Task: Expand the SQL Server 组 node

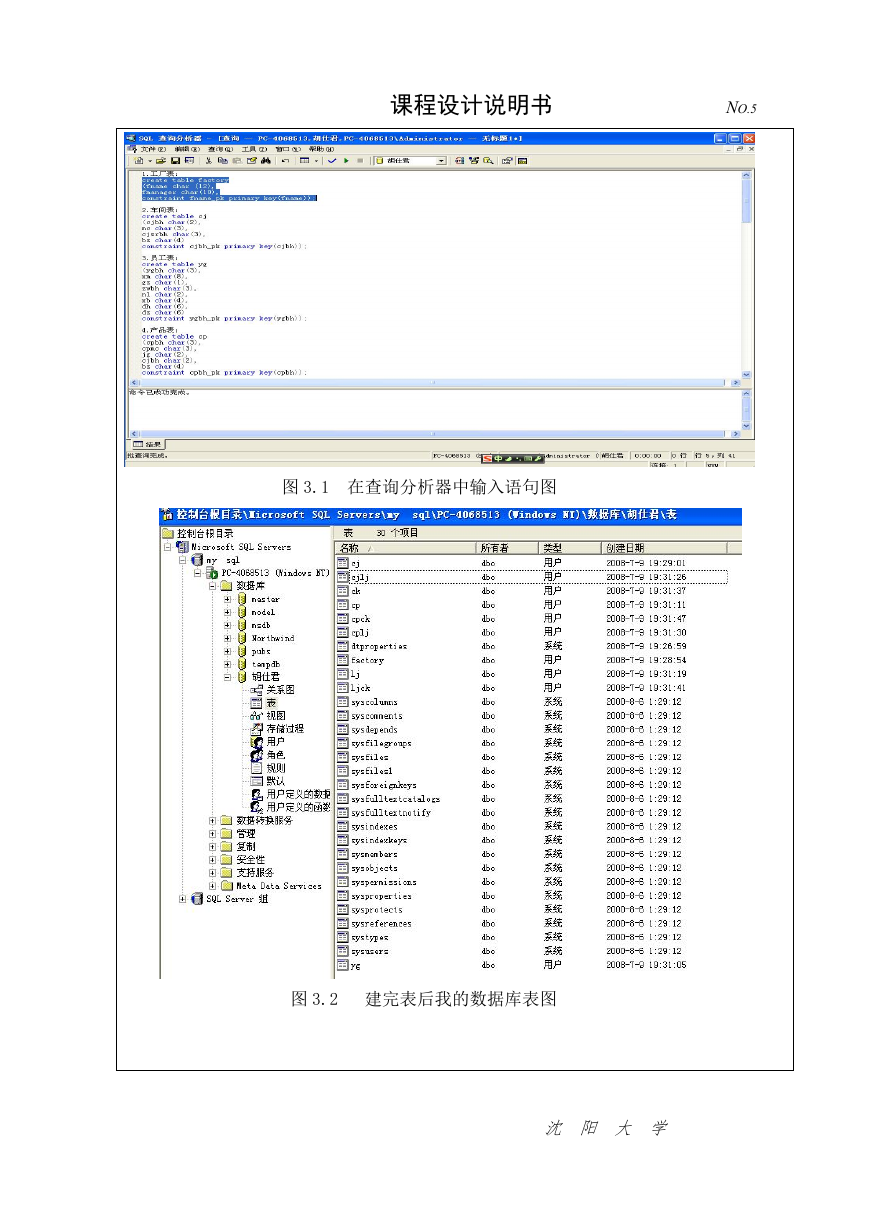Action: (183, 899)
